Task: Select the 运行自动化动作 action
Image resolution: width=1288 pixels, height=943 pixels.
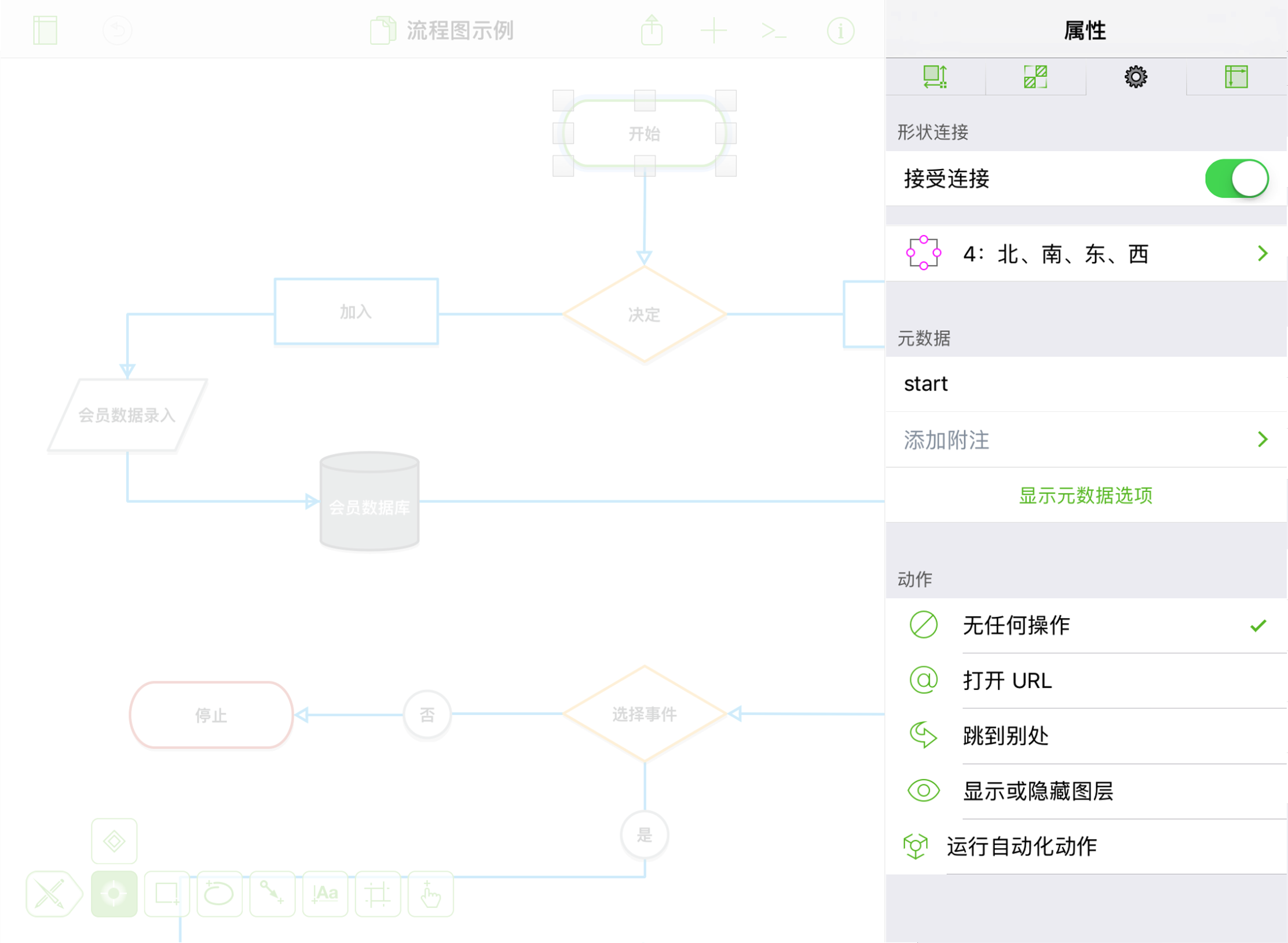Action: tap(1086, 847)
